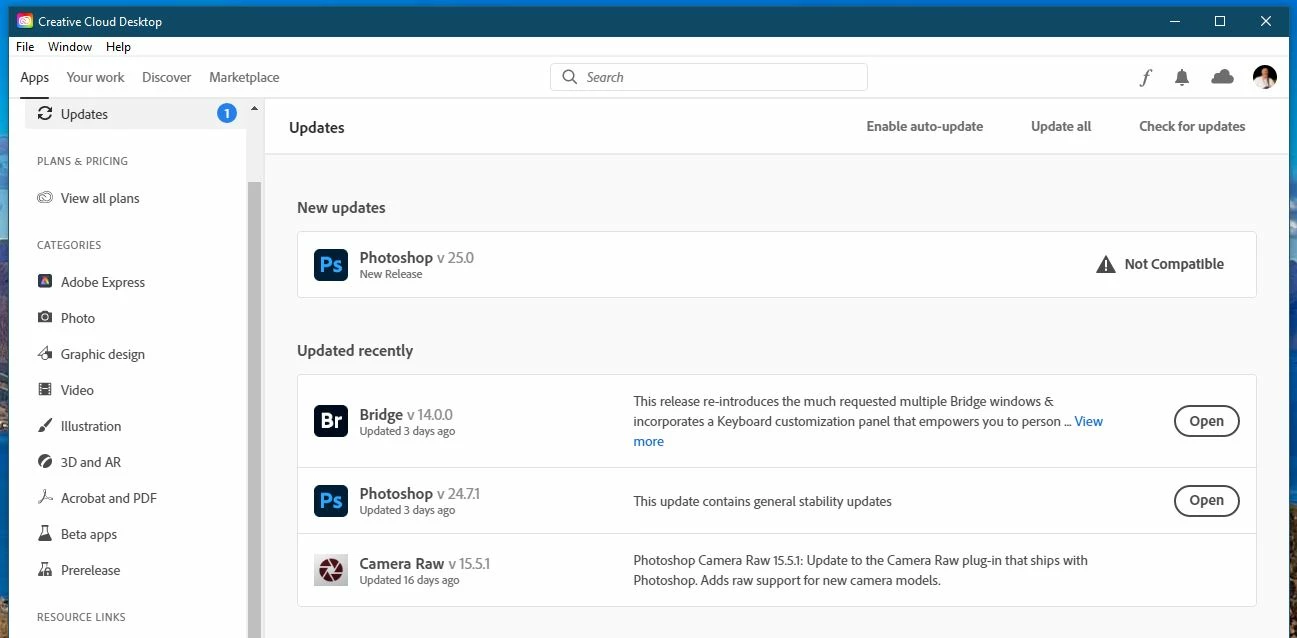The image size is (1297, 638).
Task: Open the notifications bell icon
Action: (1182, 77)
